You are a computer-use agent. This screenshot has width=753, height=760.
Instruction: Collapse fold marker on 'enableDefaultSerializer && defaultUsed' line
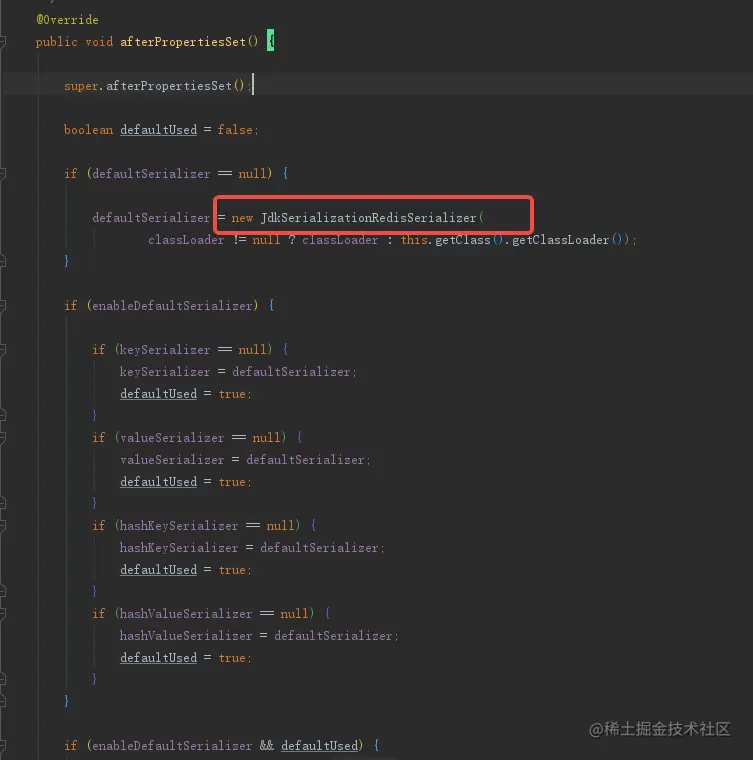pyautogui.click(x=2, y=745)
